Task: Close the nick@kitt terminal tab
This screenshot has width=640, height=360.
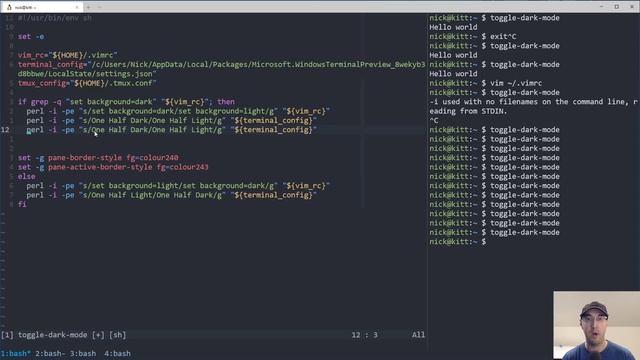Action: (77, 7)
